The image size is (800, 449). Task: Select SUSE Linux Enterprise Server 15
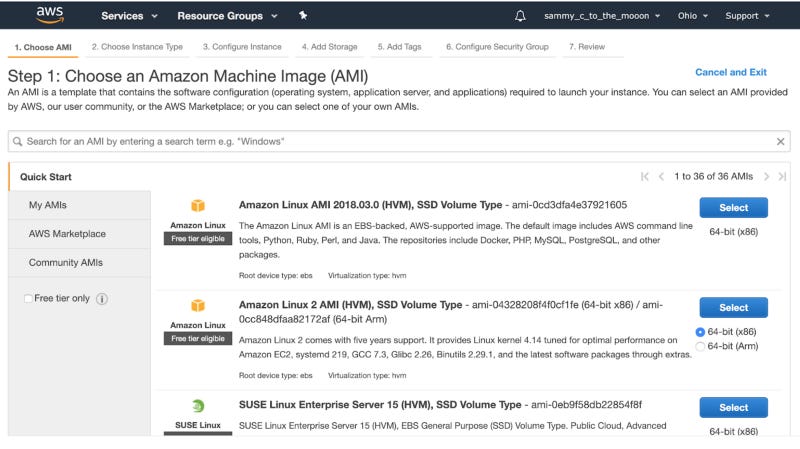tap(733, 408)
